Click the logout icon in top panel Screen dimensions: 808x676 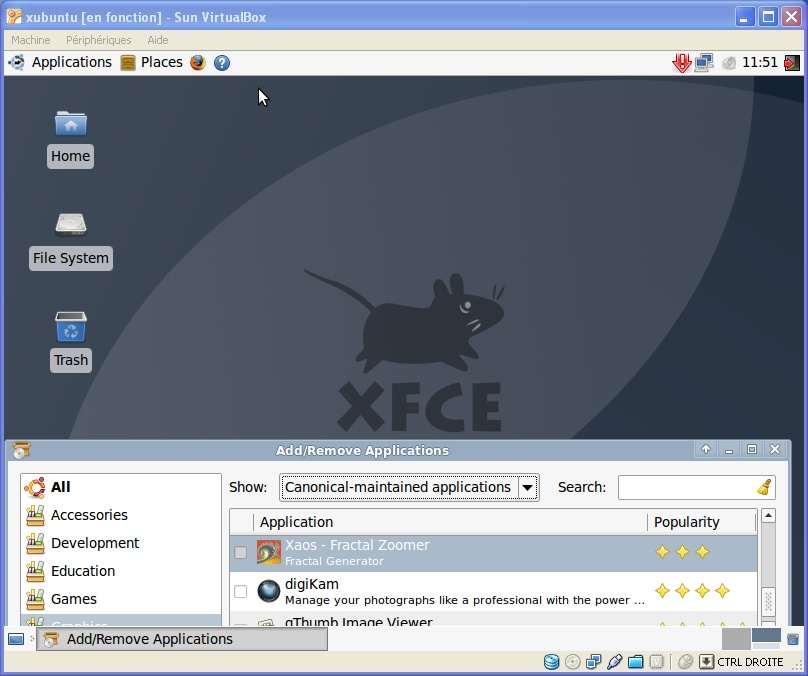(x=792, y=62)
